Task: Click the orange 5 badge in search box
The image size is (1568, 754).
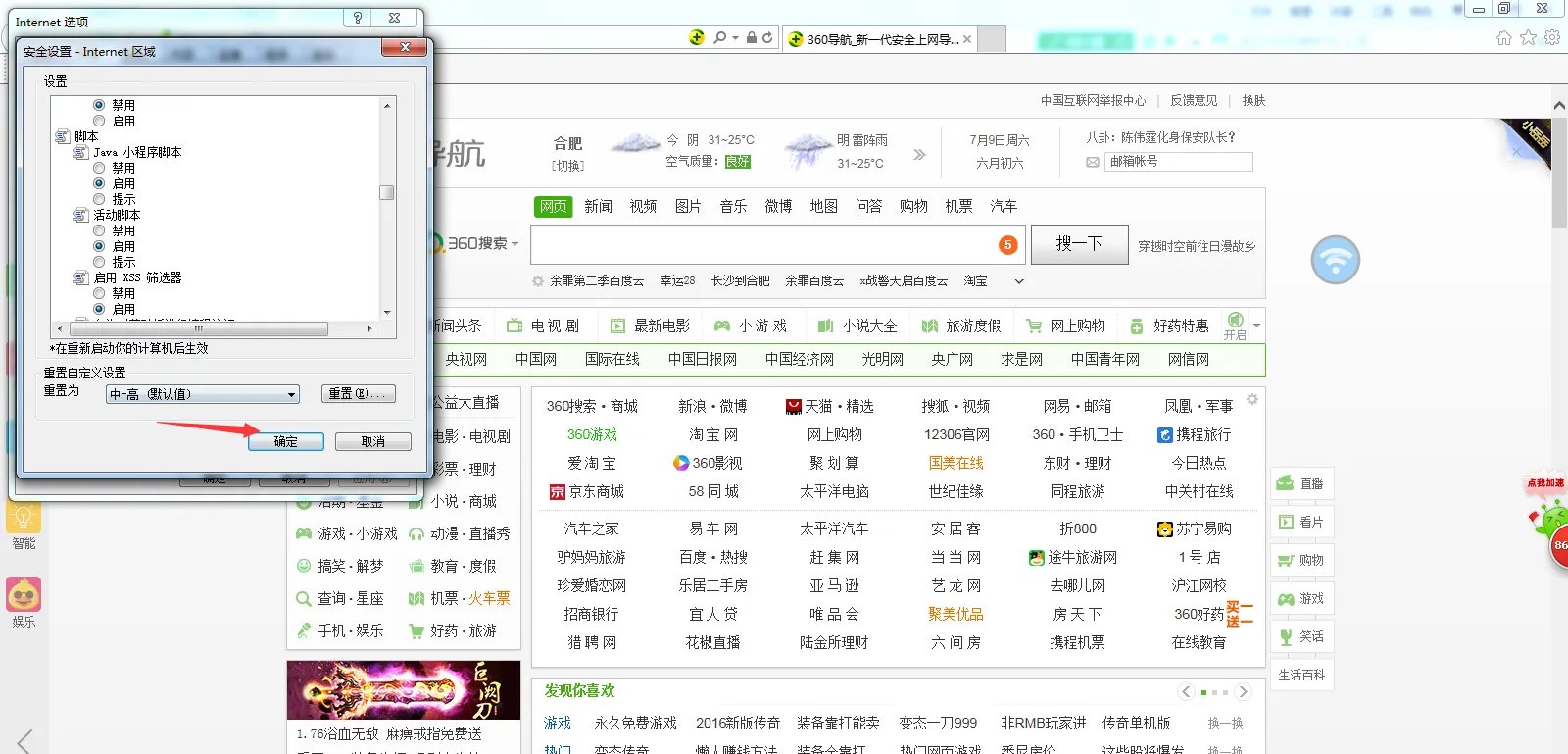Action: [1007, 245]
